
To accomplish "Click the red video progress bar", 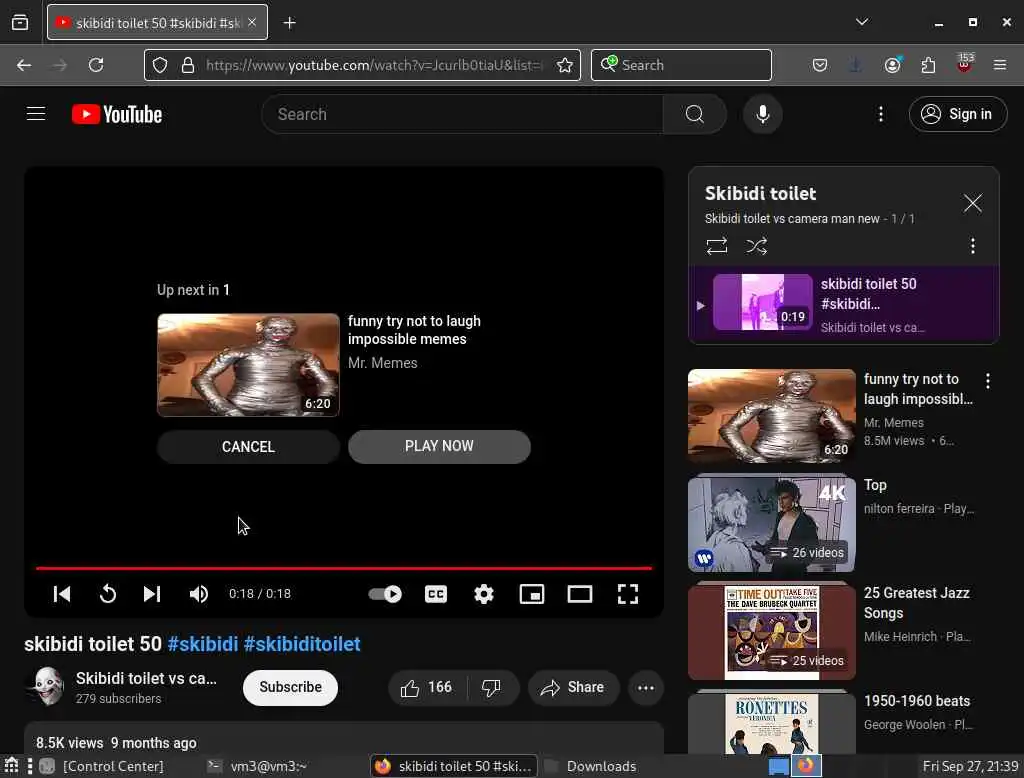I will click(344, 568).
